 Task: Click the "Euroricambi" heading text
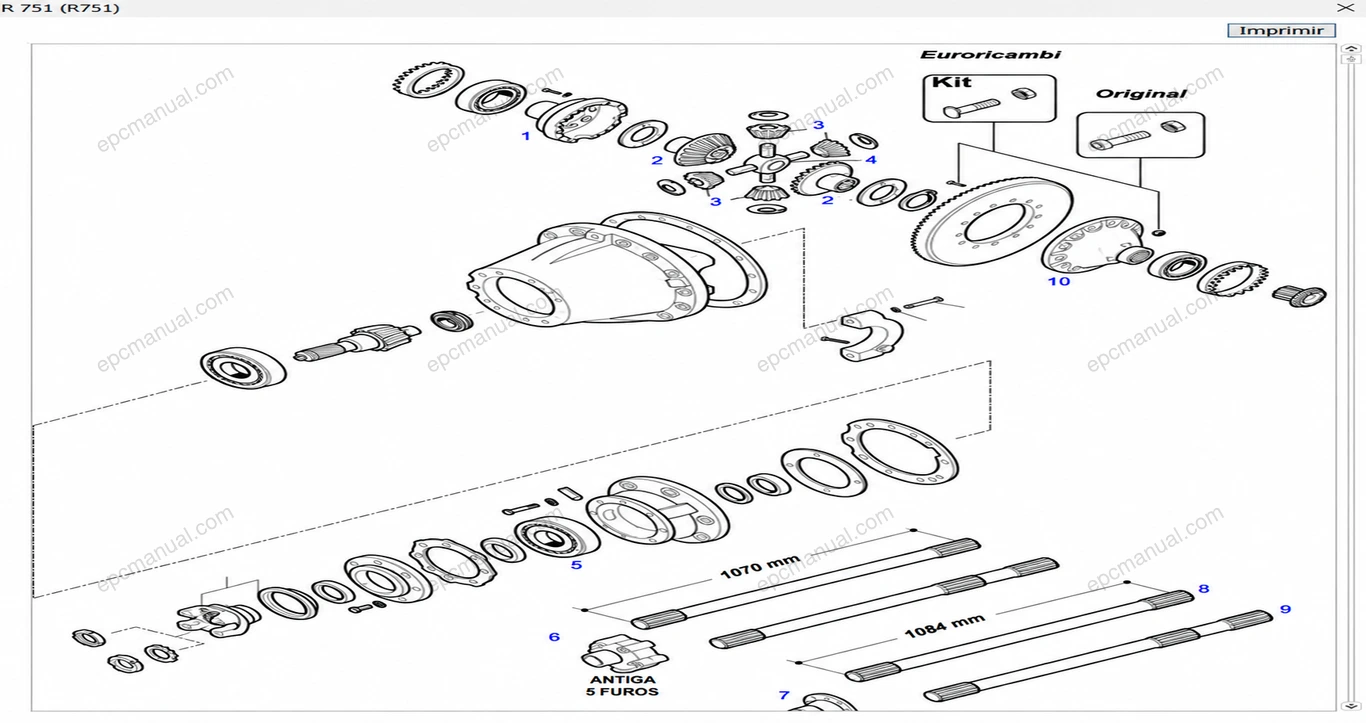pyautogui.click(x=990, y=55)
